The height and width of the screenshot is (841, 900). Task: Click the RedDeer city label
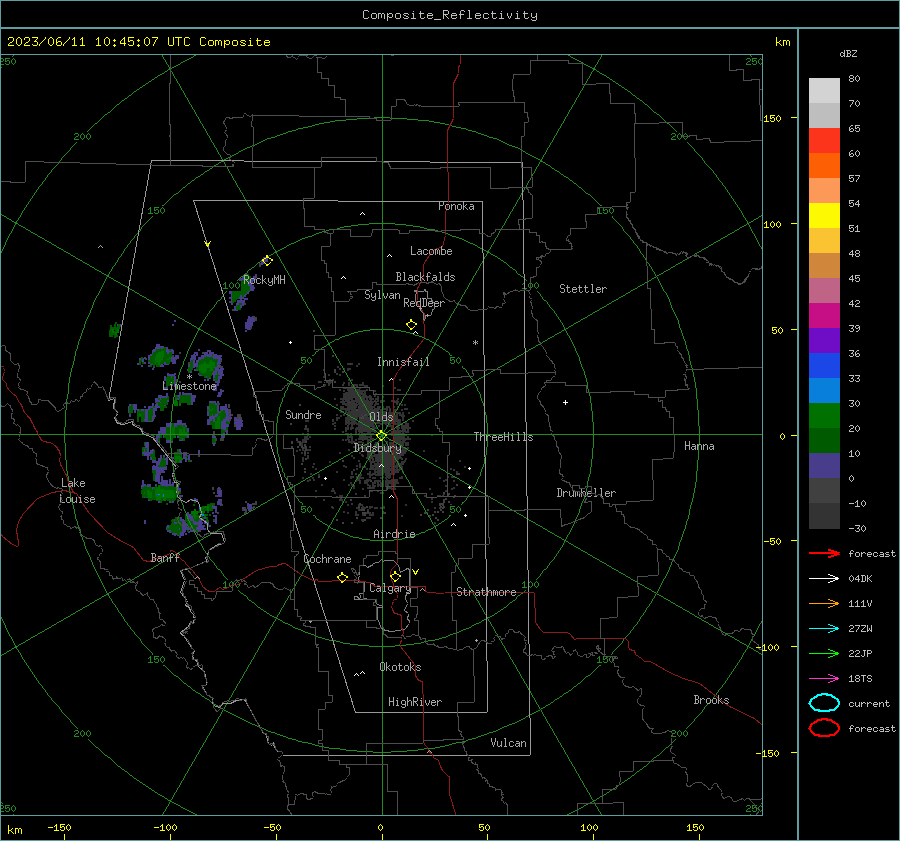tap(424, 303)
